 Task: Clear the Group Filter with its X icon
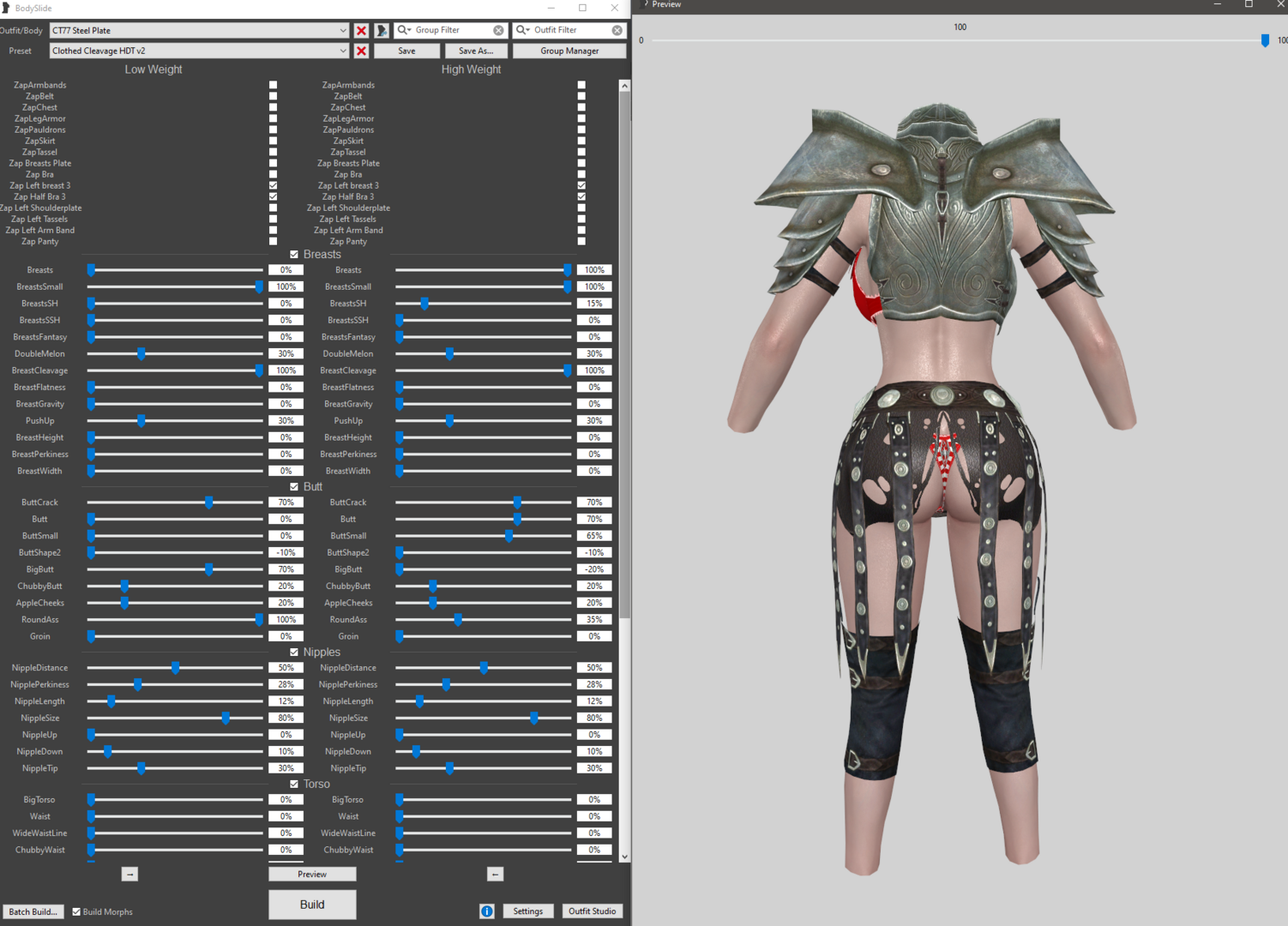[x=498, y=30]
